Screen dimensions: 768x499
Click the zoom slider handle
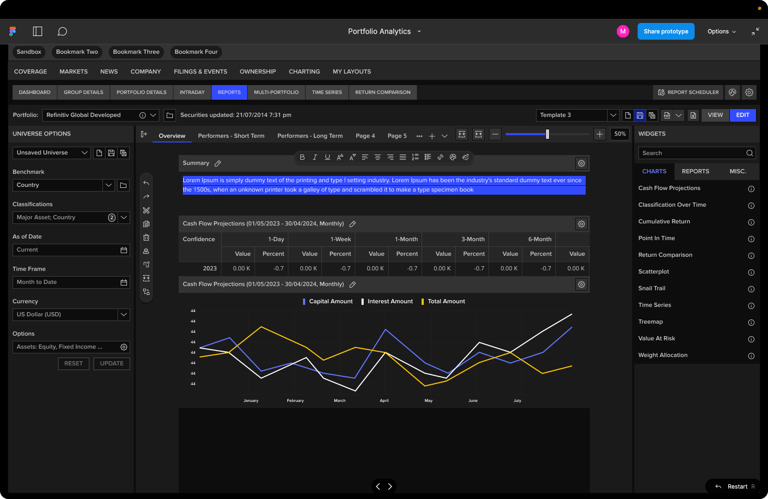(547, 134)
